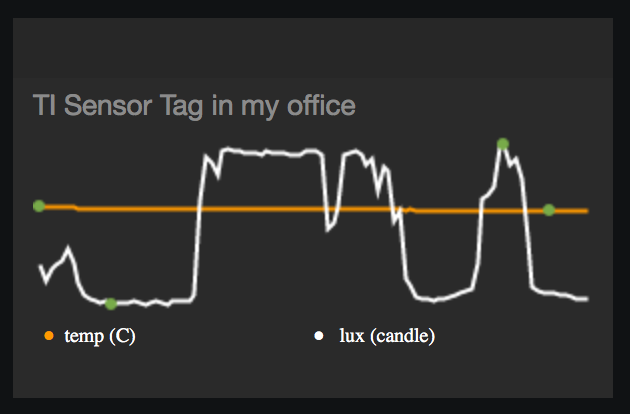Click the steep lux rise crossing the temp line
The height and width of the screenshot is (414, 630).
[198, 209]
